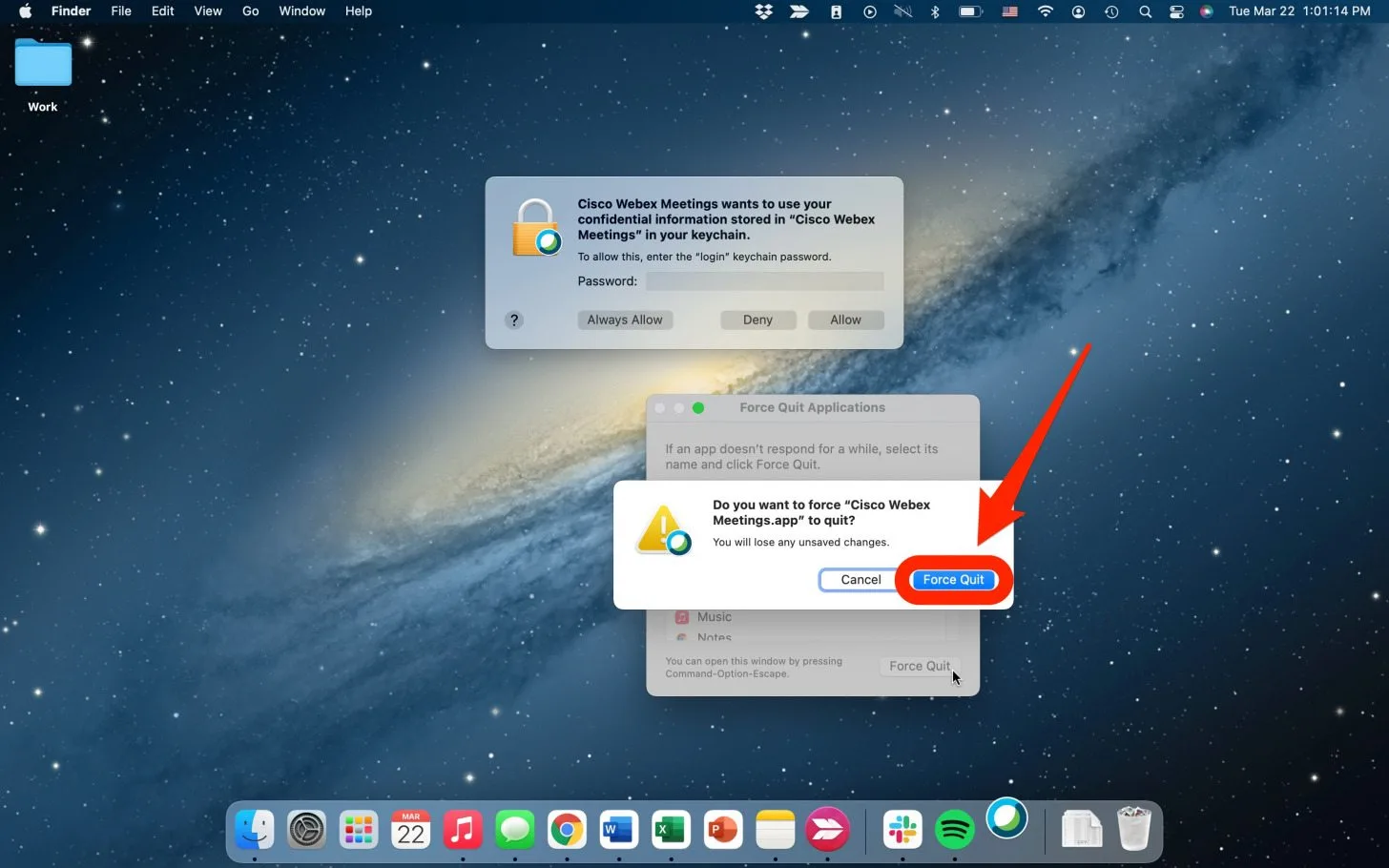Open Wi-Fi status menu in menu bar
The height and width of the screenshot is (868, 1389).
point(1046,11)
